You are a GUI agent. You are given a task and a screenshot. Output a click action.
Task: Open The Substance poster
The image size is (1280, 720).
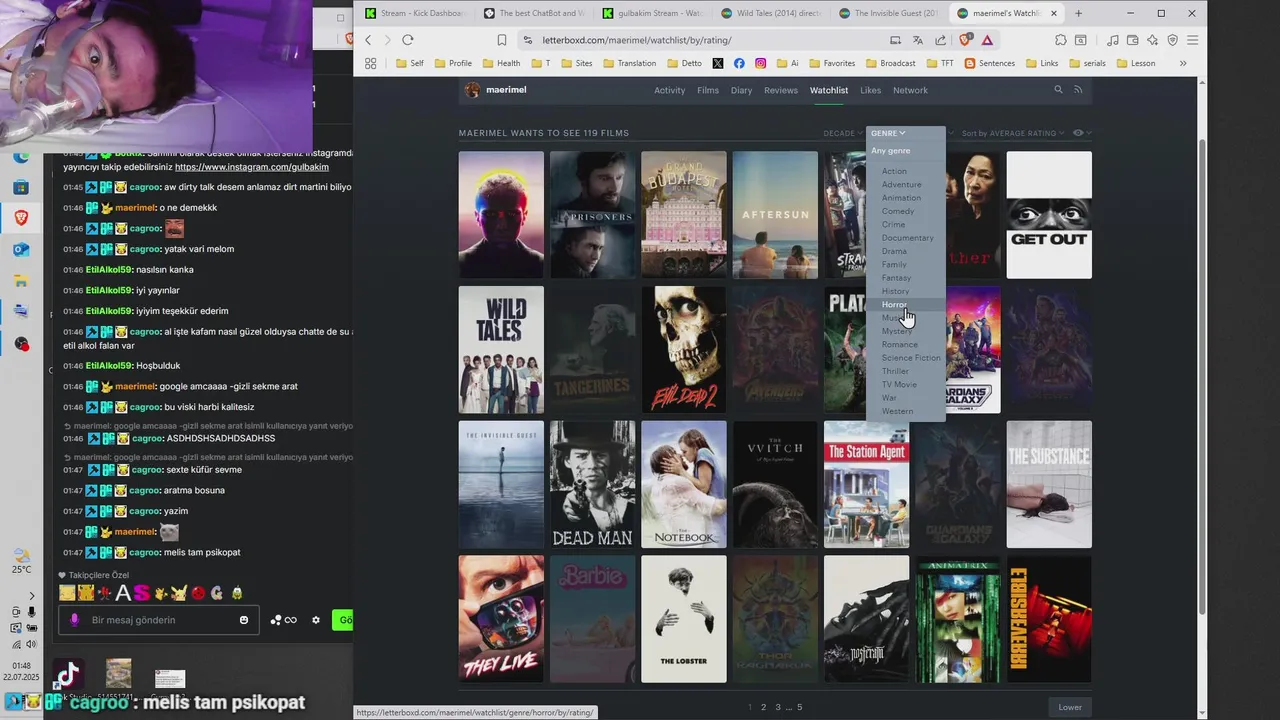(1049, 485)
